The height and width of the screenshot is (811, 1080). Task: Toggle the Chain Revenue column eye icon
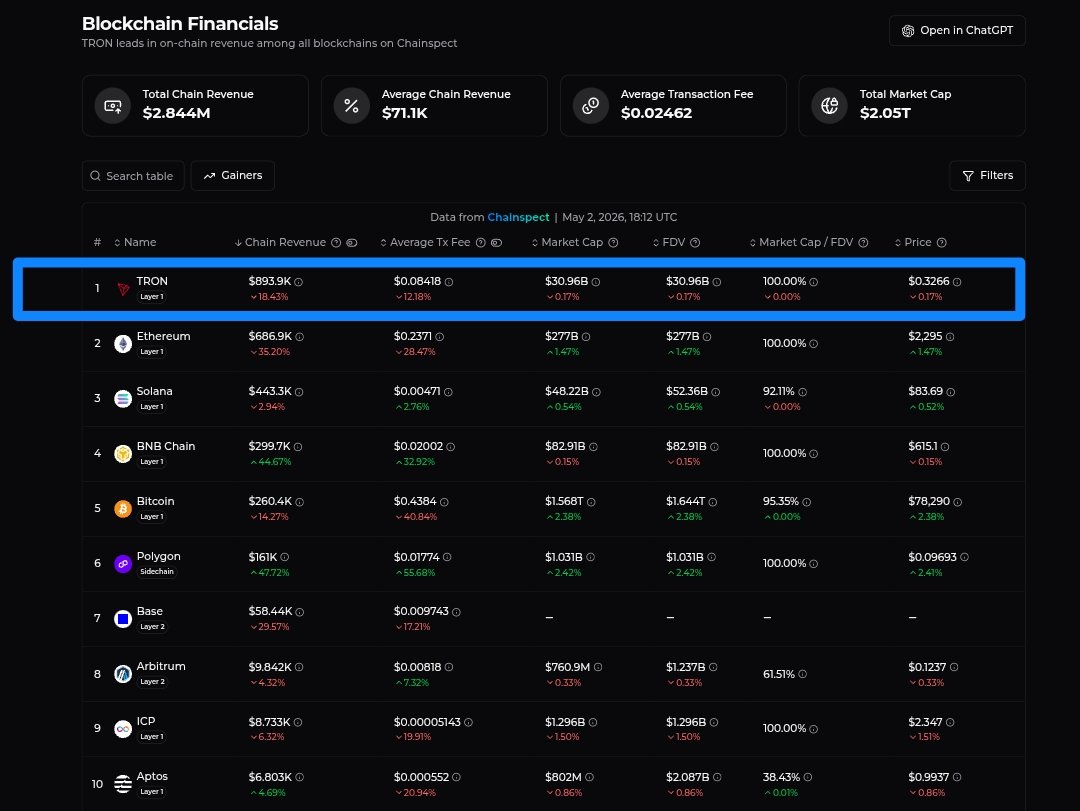tap(351, 243)
